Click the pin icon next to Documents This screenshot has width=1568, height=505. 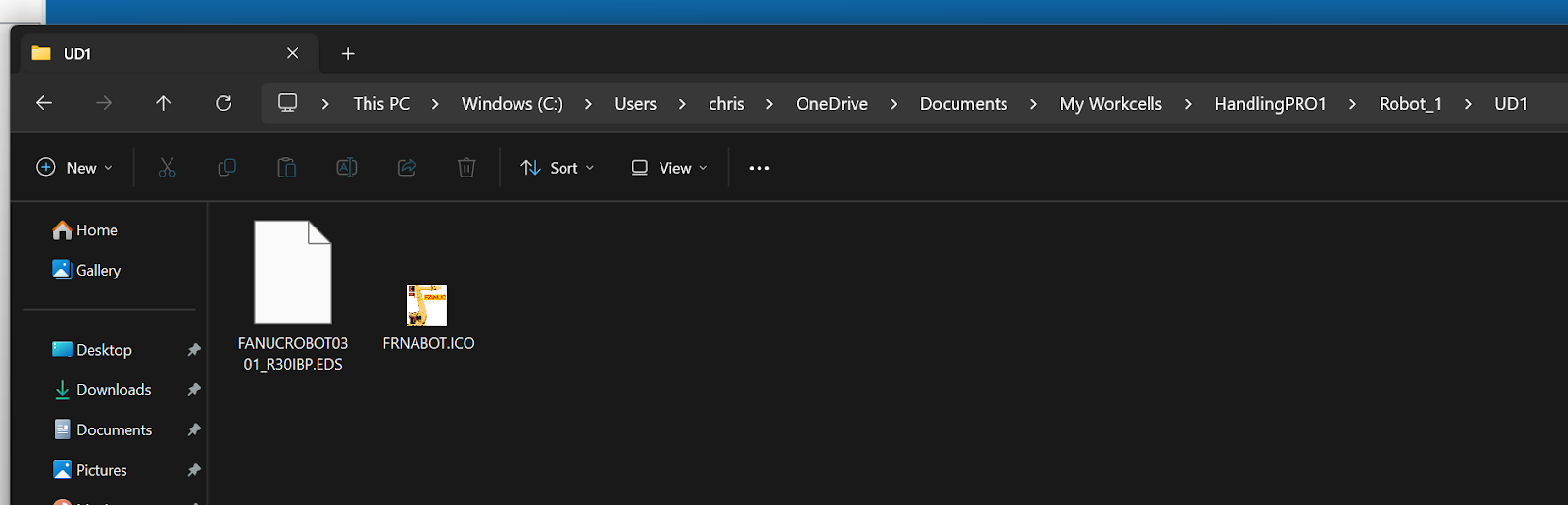[x=194, y=430]
